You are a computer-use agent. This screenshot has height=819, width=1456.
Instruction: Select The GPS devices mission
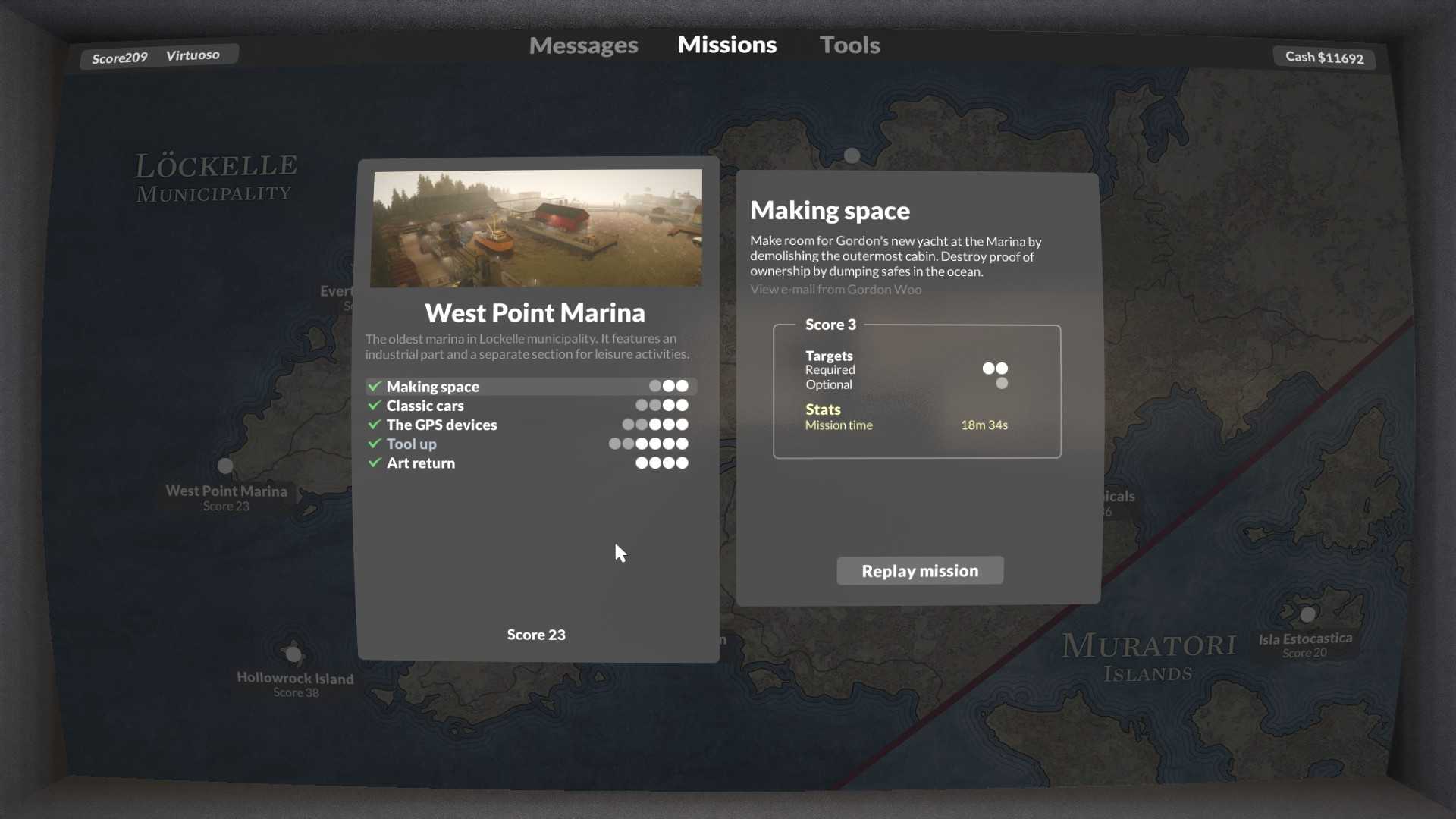(441, 425)
